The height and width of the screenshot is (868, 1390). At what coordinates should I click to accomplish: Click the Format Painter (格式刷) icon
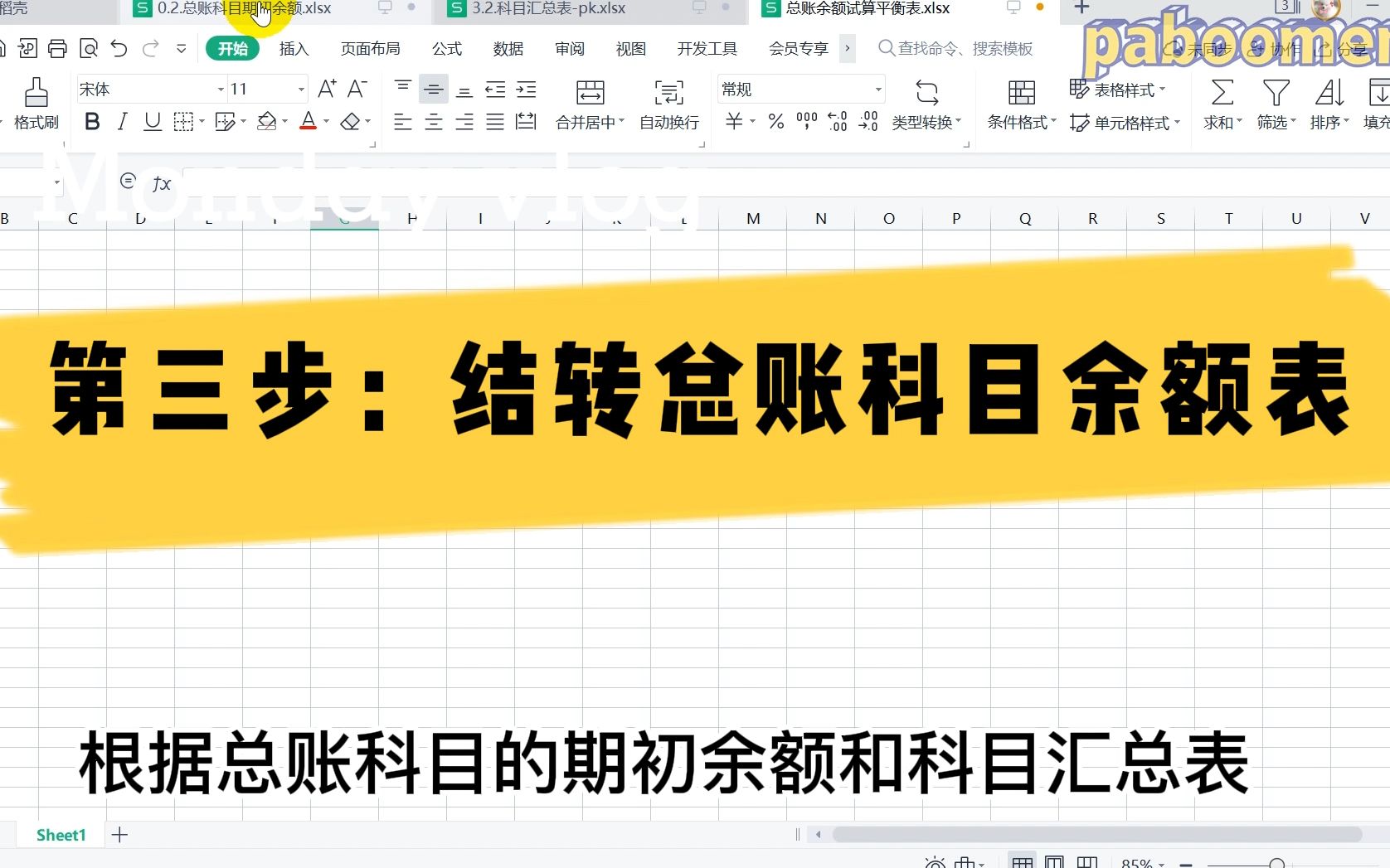click(36, 93)
